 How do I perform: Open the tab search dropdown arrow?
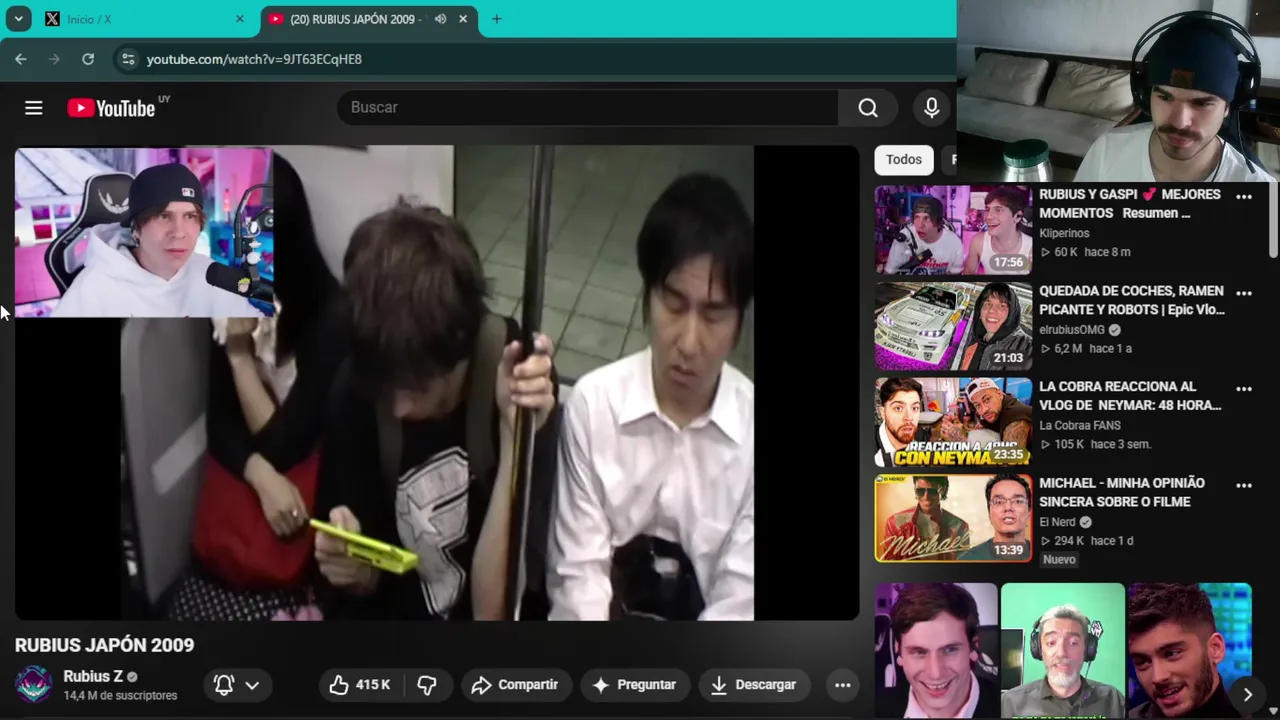19,19
